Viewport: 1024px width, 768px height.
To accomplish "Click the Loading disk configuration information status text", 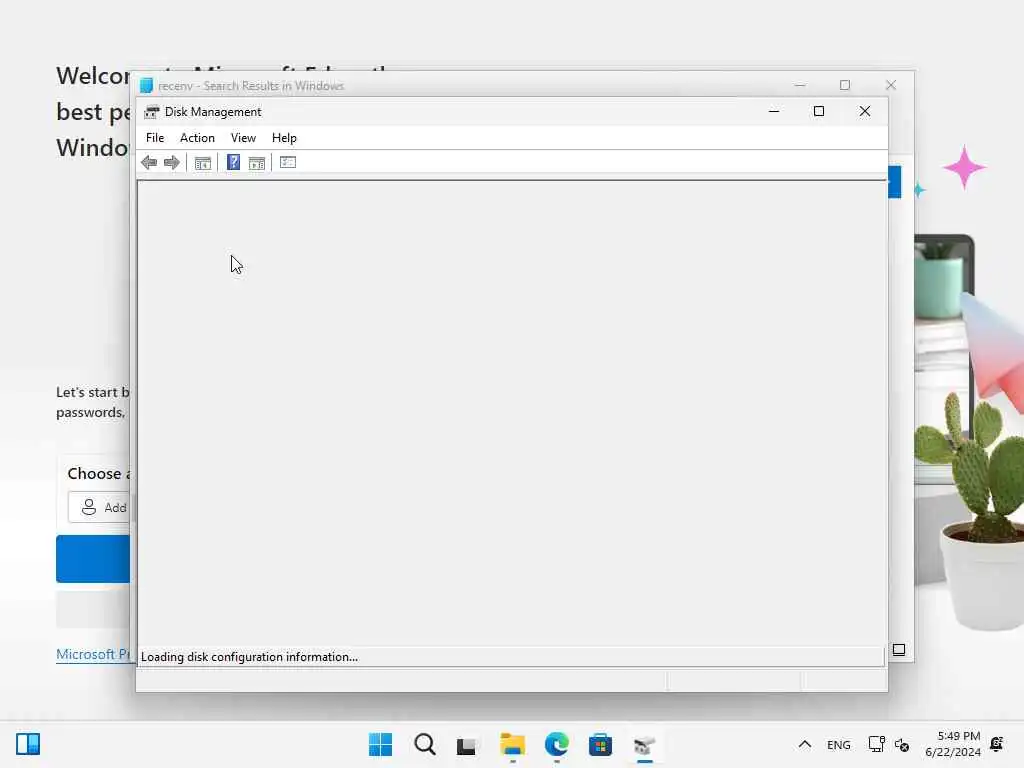I will click(x=249, y=657).
